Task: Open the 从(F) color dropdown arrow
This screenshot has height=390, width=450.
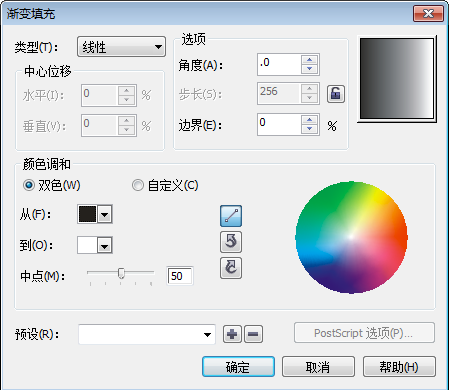Action: pyautogui.click(x=105, y=214)
